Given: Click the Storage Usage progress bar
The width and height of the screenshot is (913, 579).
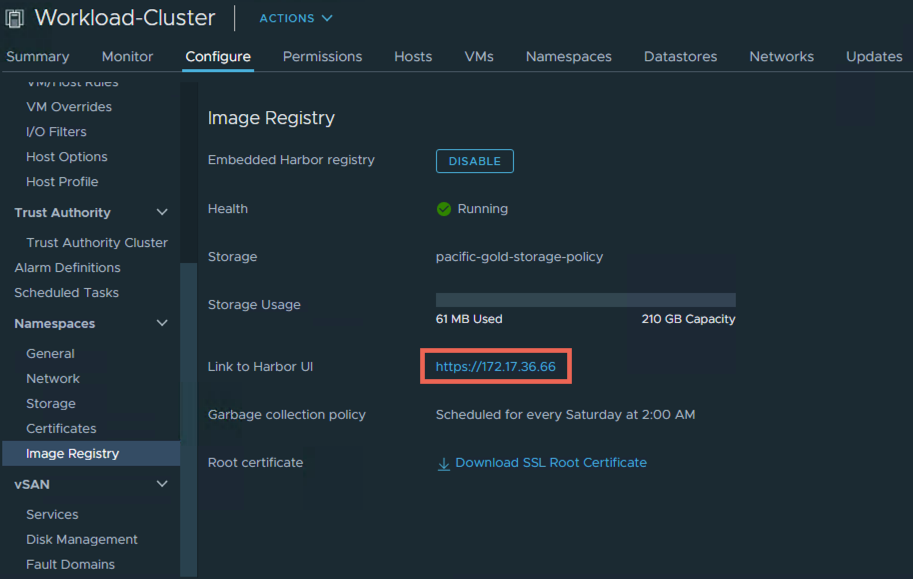Looking at the screenshot, I should [585, 297].
